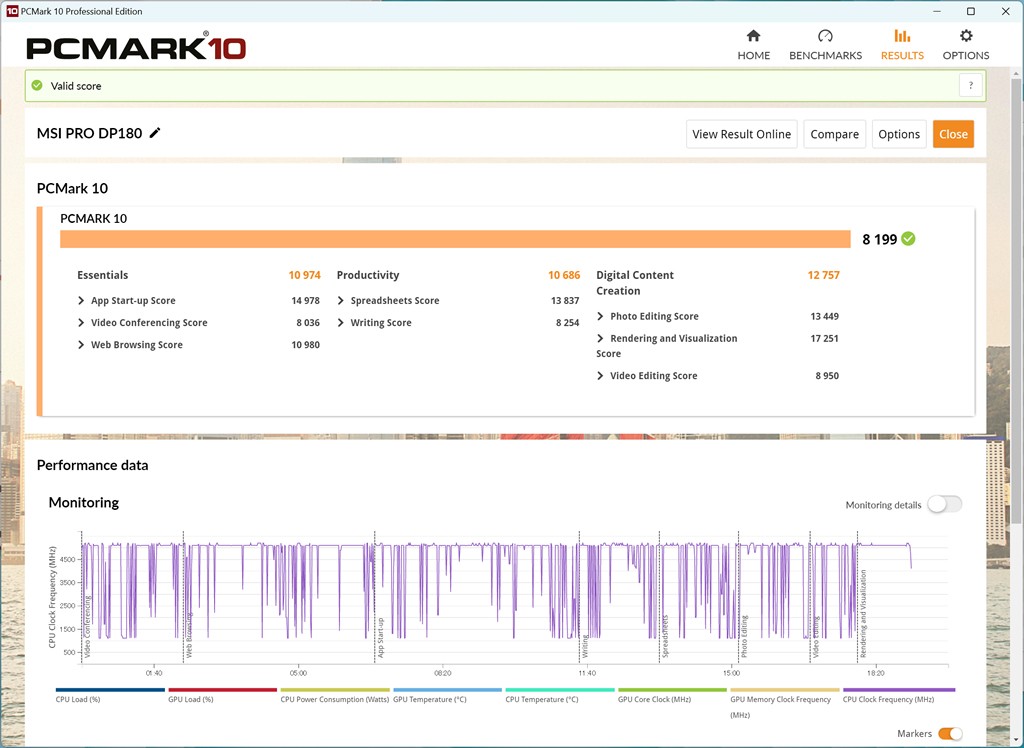
Task: Click the CPU Clock Frequency purple legend swatch
Action: (898, 690)
